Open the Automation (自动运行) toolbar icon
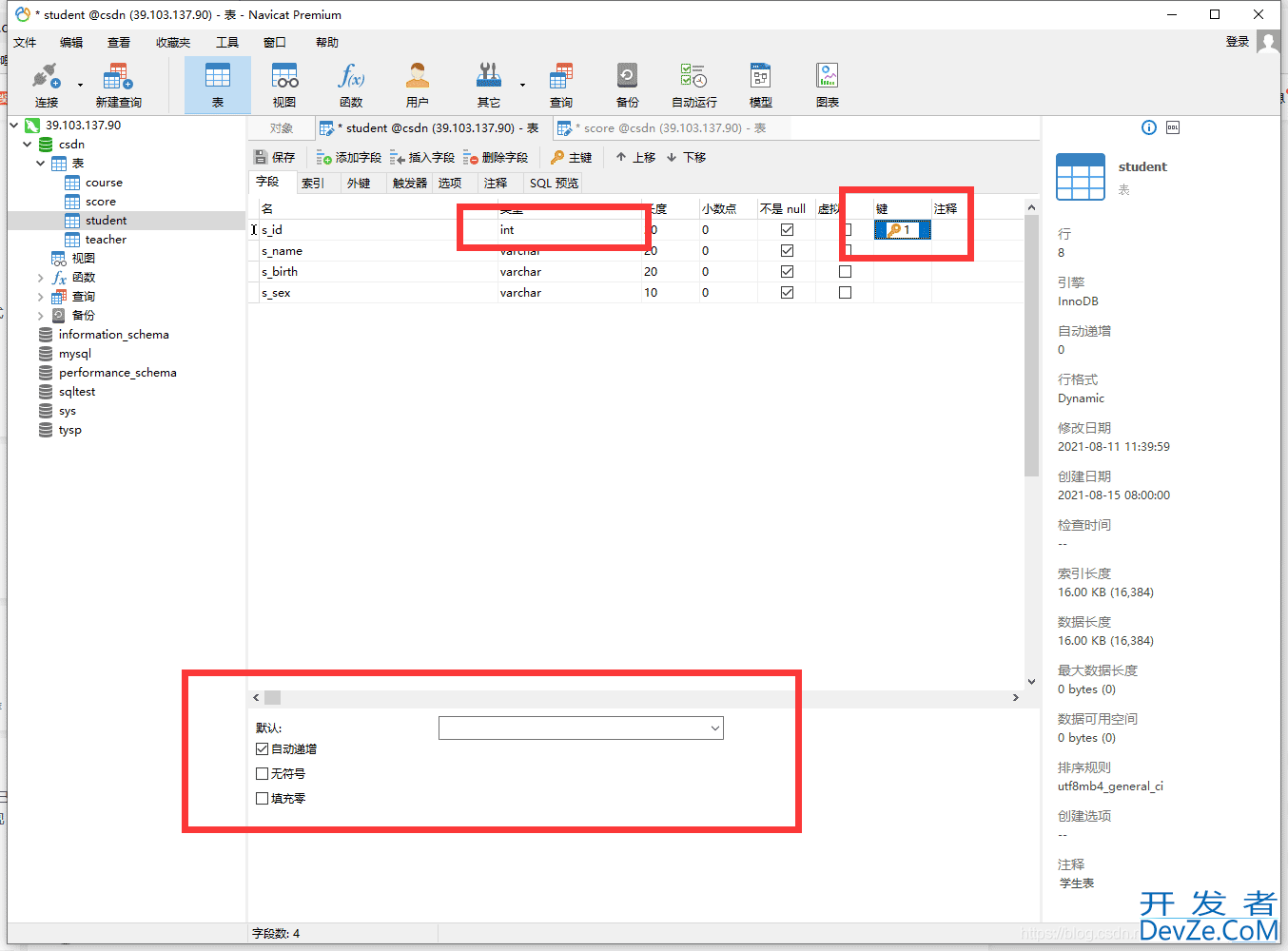The height and width of the screenshot is (951, 1288). (693, 85)
